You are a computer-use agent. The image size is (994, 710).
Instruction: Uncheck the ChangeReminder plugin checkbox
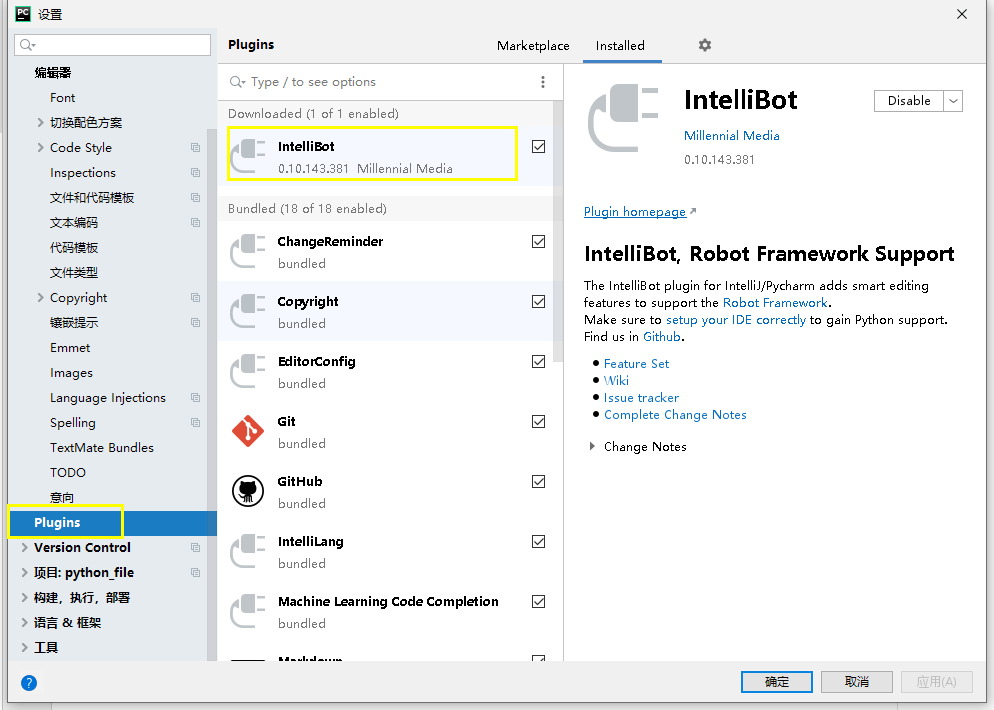[538, 242]
